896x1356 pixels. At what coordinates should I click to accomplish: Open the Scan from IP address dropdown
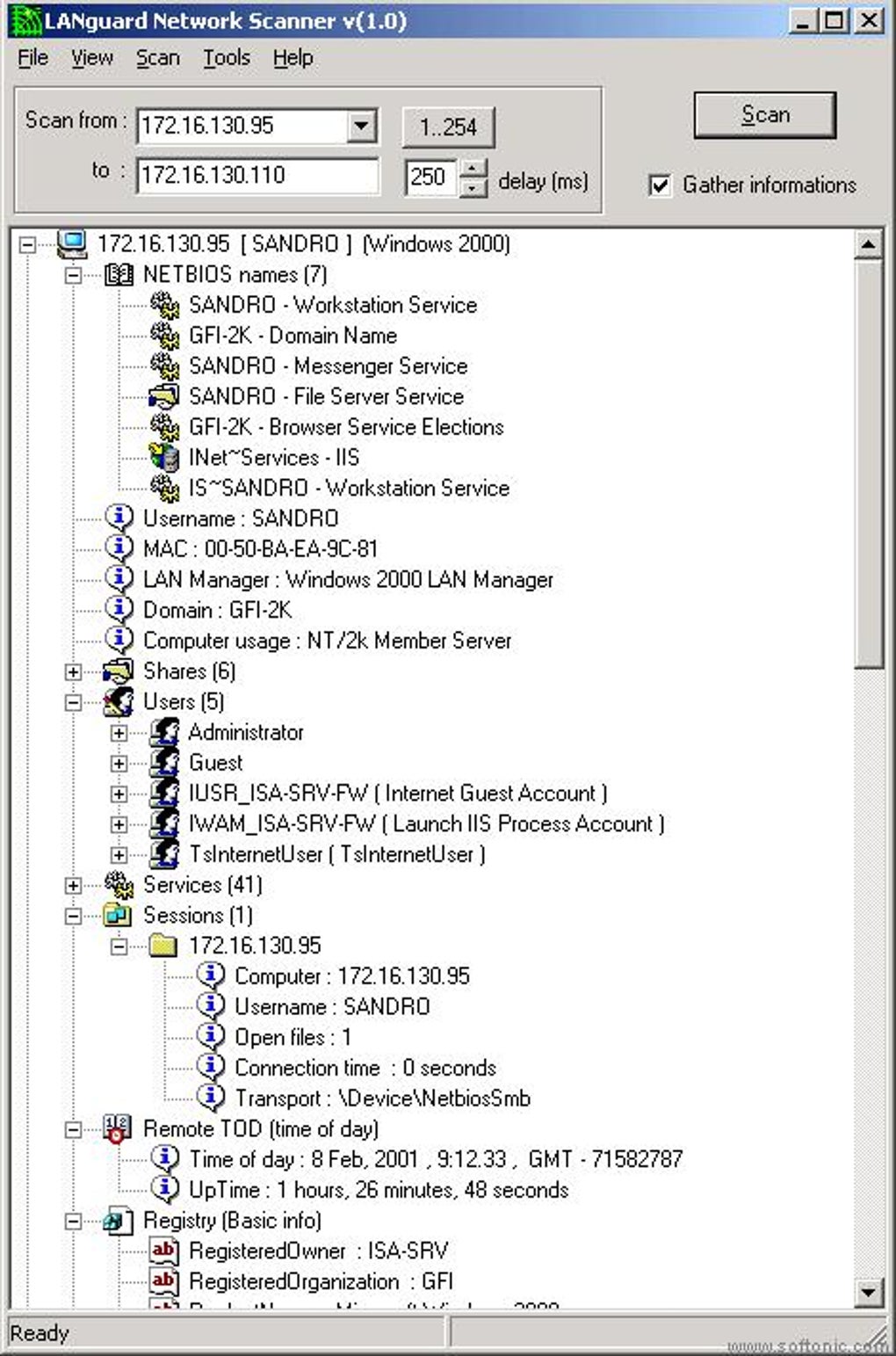coord(362,126)
